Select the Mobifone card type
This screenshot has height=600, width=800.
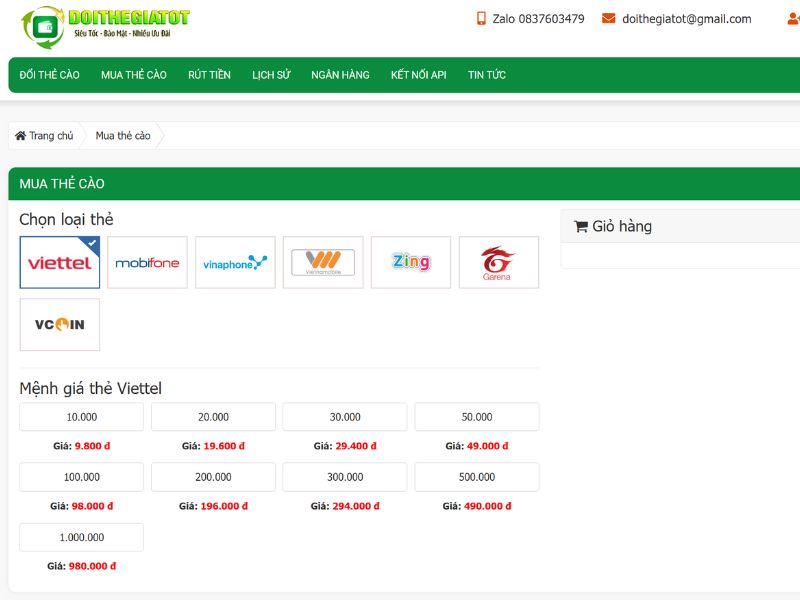pyautogui.click(x=147, y=262)
